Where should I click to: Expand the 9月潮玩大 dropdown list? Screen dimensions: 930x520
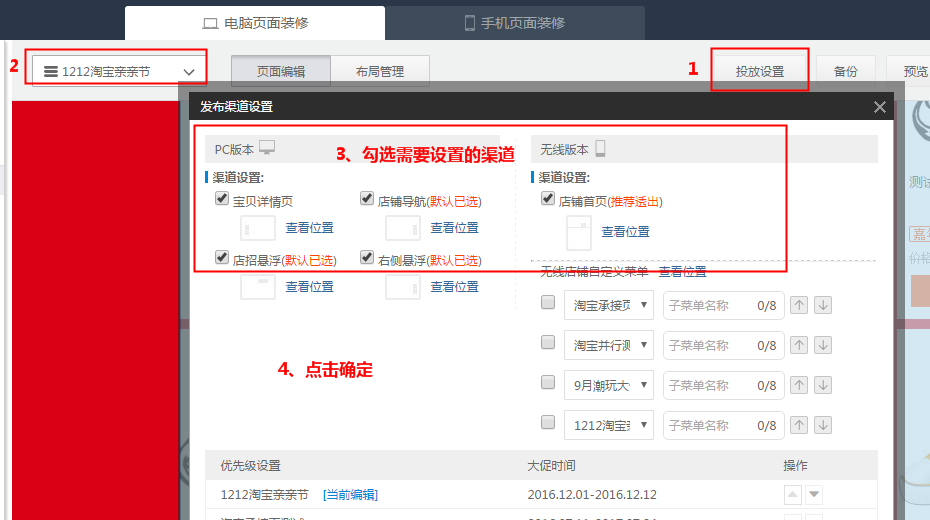pyautogui.click(x=609, y=385)
